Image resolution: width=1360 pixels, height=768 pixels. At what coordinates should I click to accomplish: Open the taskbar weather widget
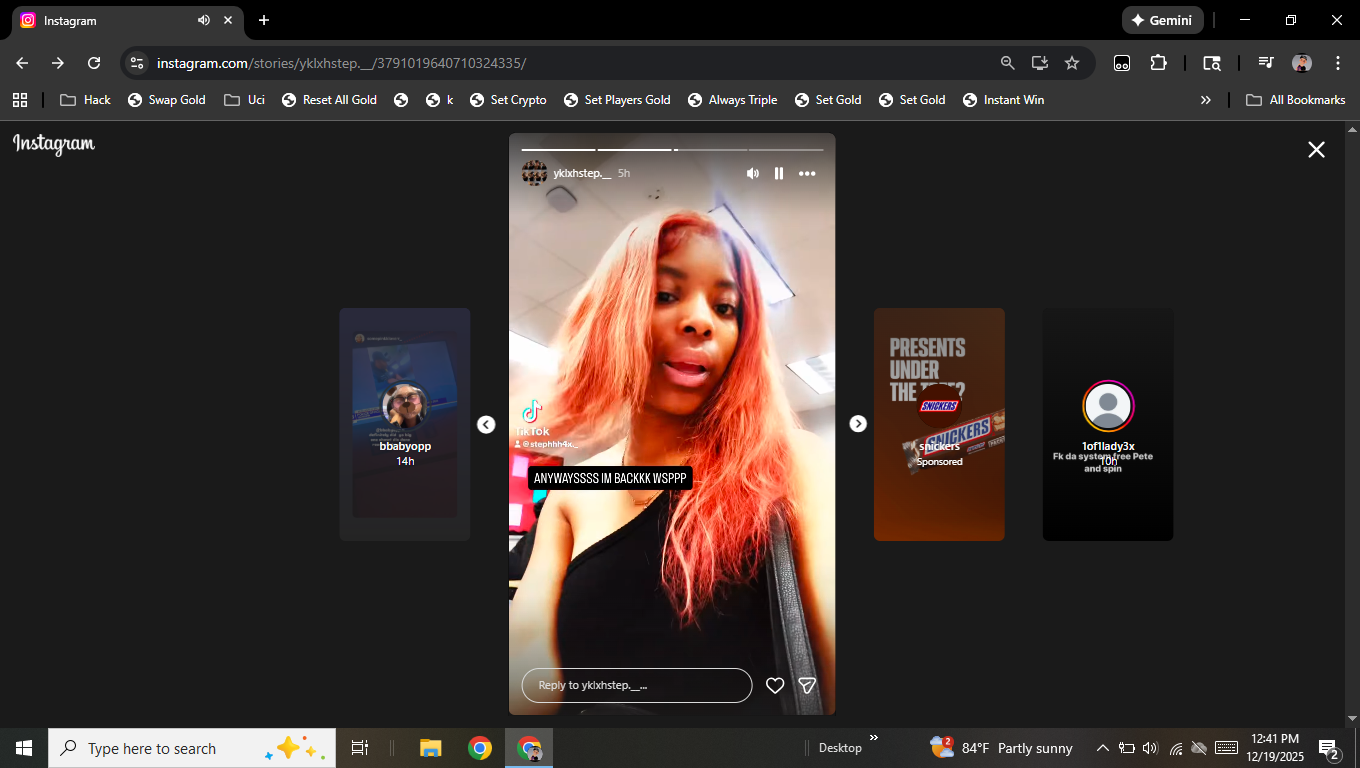1001,748
